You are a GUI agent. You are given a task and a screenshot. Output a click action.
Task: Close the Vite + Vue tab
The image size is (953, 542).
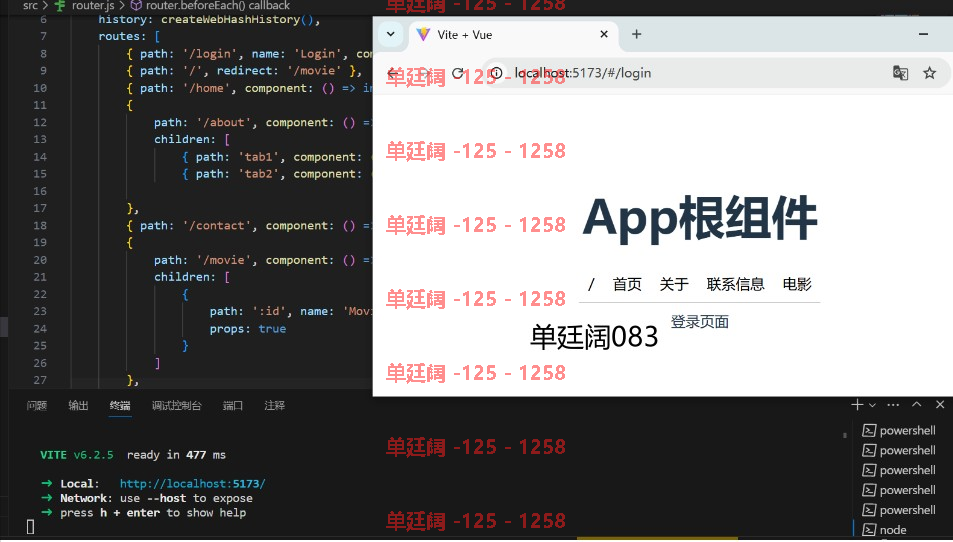click(604, 35)
